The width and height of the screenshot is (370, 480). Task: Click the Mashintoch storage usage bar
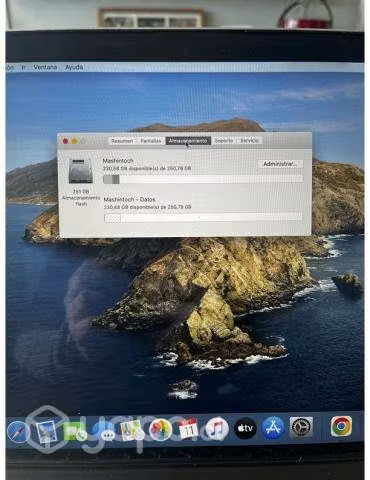pos(203,179)
